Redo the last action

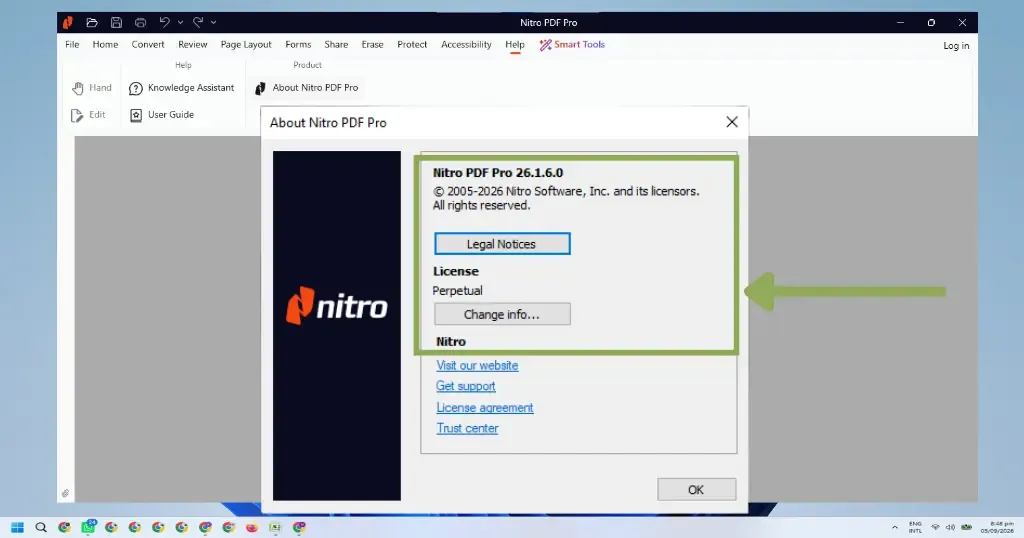(198, 22)
